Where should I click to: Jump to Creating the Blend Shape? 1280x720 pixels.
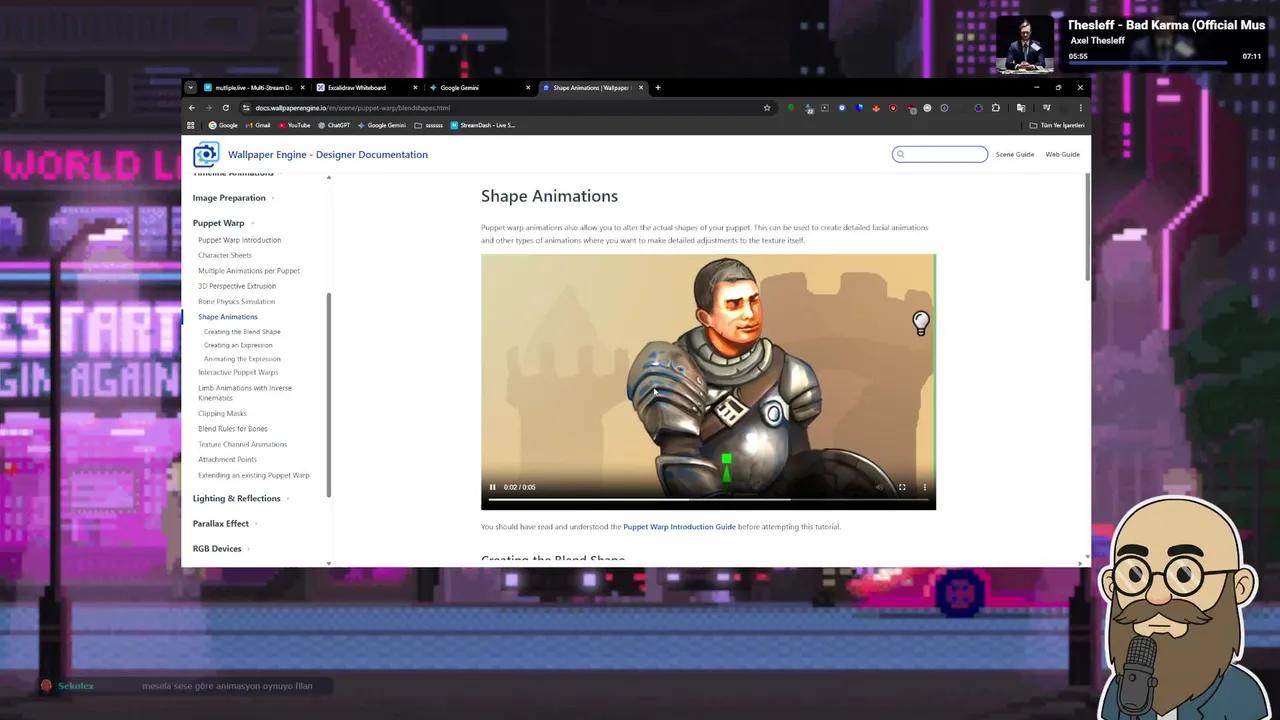pyautogui.click(x=242, y=332)
